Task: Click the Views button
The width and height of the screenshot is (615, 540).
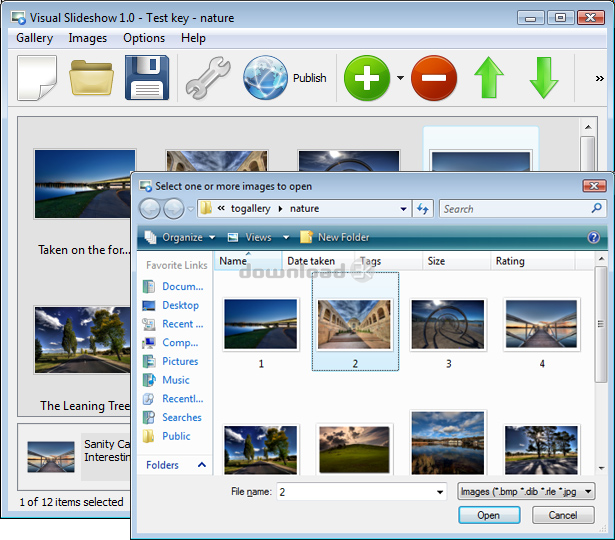Action: click(x=249, y=237)
